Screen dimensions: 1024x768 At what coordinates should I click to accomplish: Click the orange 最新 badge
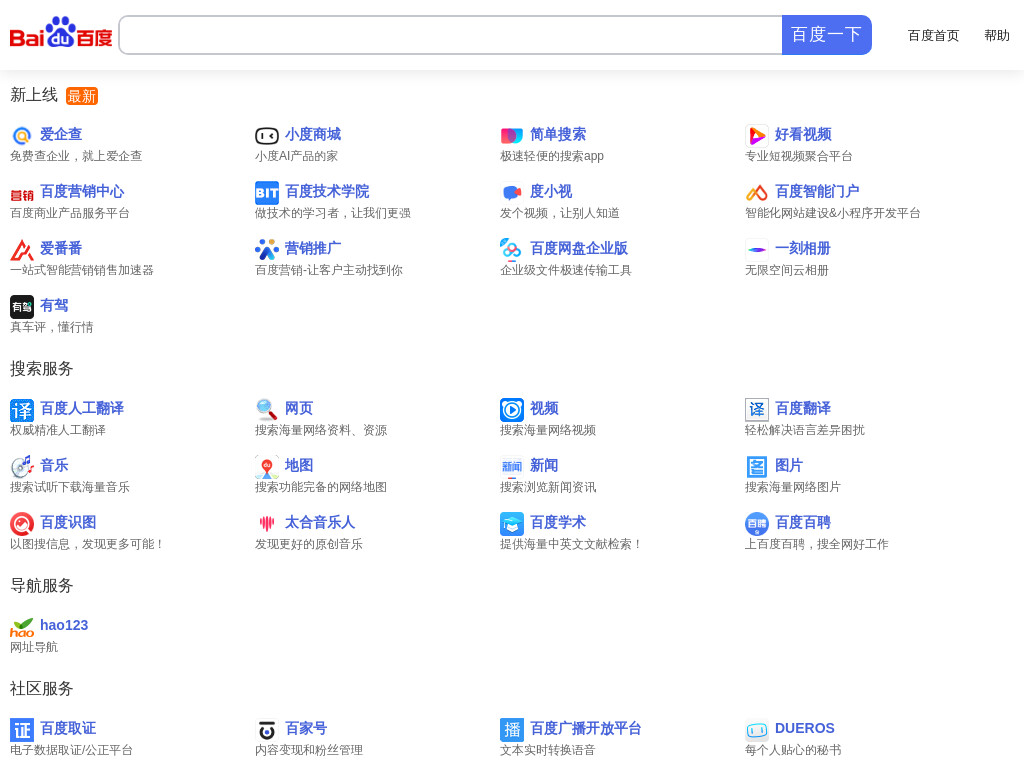(82, 96)
